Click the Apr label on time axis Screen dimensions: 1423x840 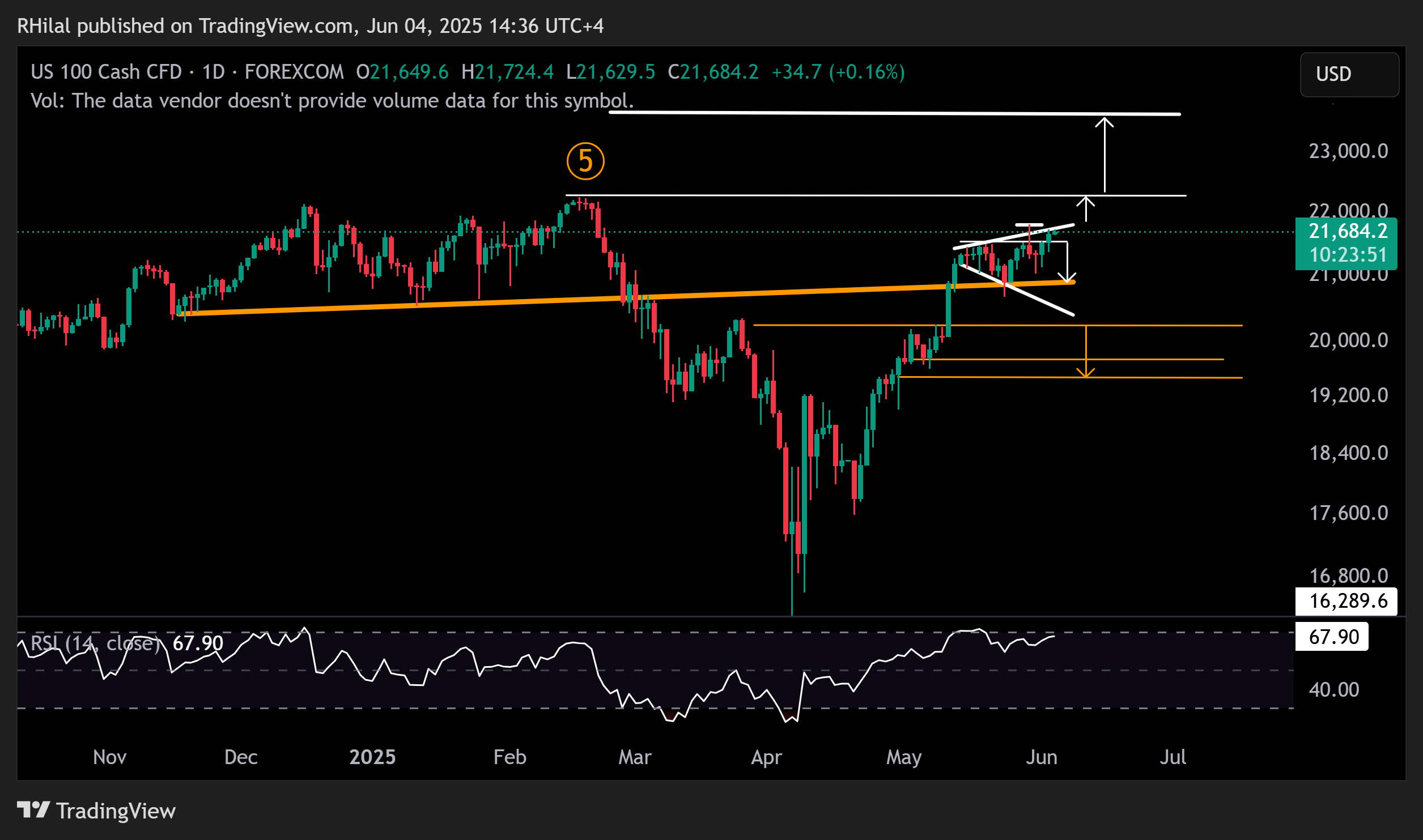click(766, 757)
